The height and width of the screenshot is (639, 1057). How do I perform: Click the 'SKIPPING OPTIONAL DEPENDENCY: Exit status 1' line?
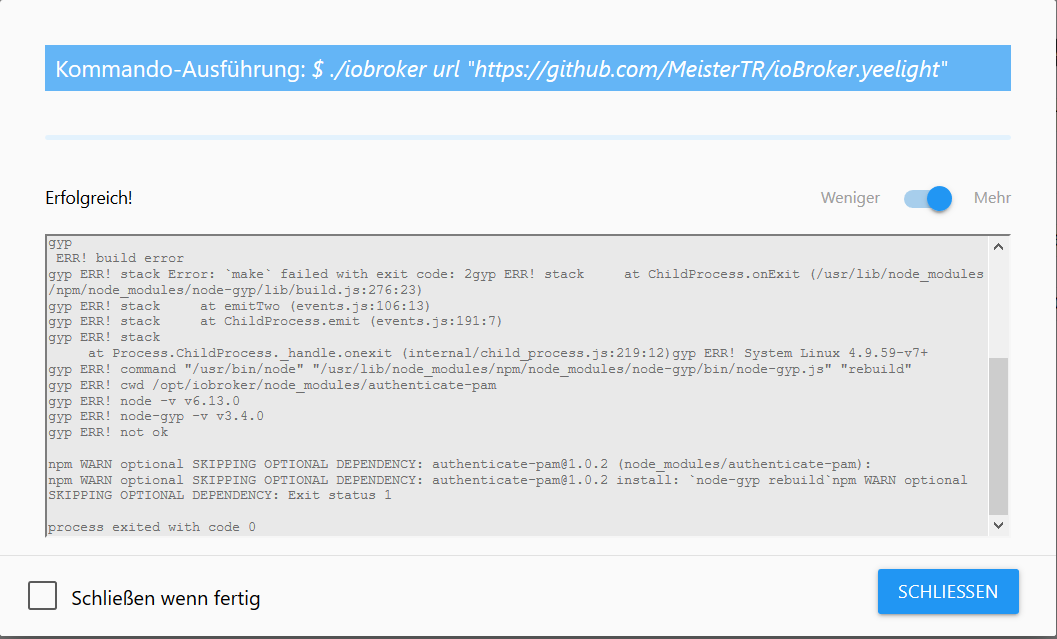[x=220, y=495]
